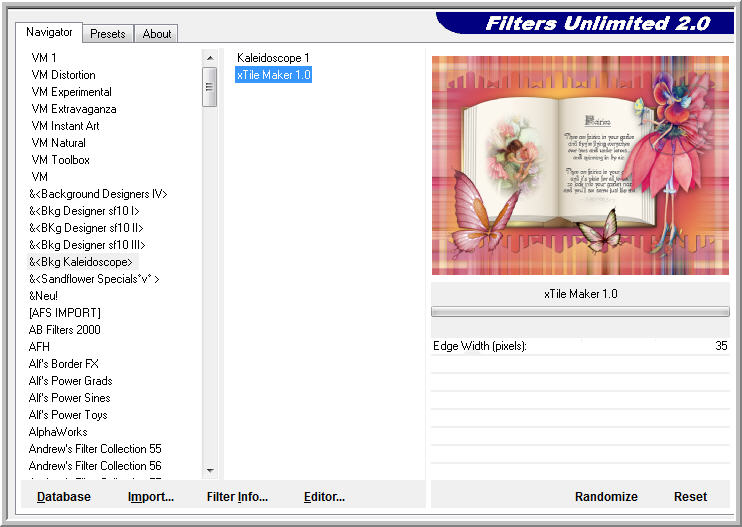The width and height of the screenshot is (742, 527).
Task: Select VM Extravaganza category
Action: [x=74, y=109]
